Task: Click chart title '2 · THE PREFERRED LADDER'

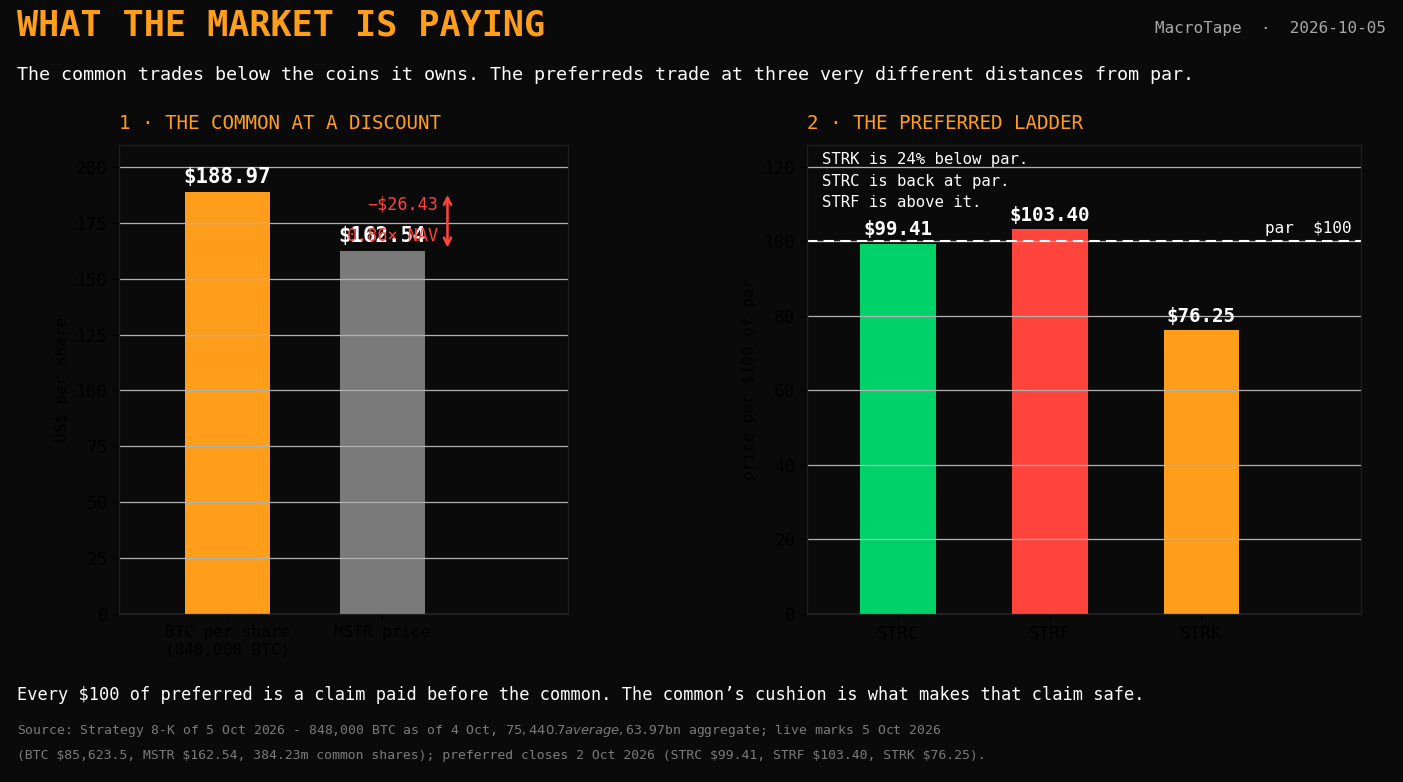Action: pos(945,123)
